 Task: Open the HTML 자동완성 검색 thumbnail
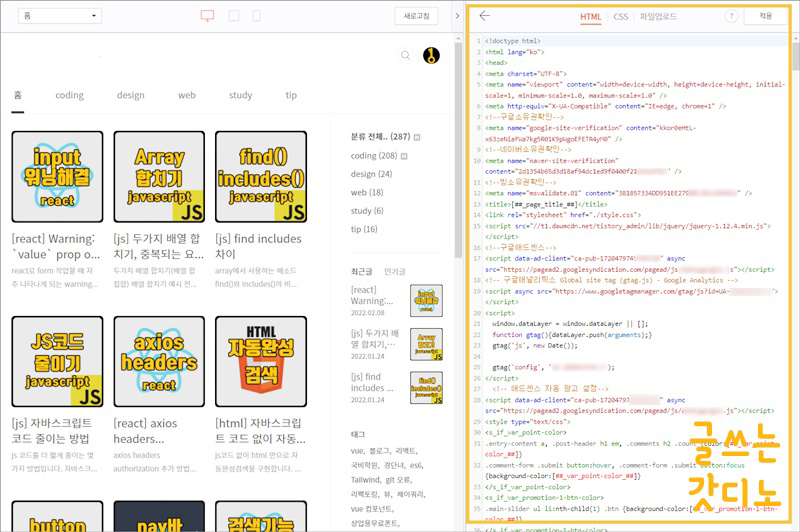[261, 361]
